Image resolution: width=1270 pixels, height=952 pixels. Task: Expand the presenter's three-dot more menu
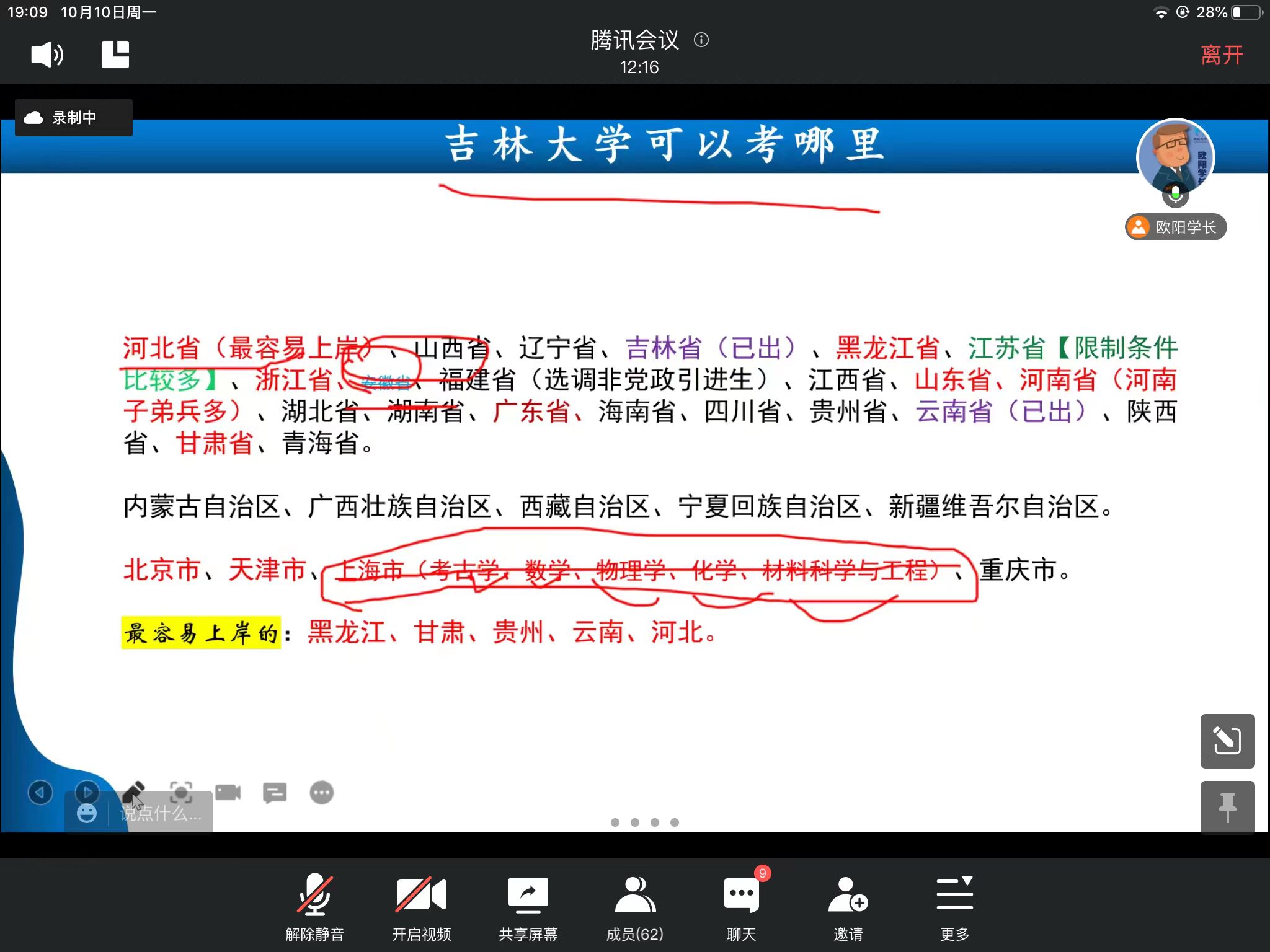point(321,792)
